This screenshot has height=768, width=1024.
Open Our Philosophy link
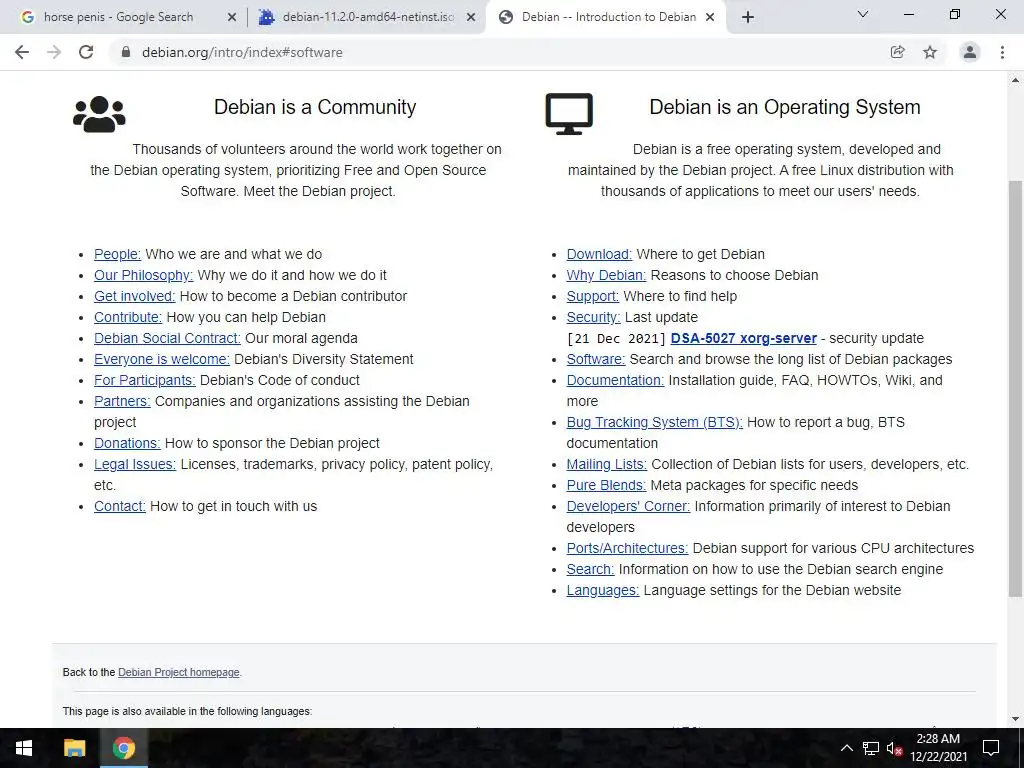[144, 275]
